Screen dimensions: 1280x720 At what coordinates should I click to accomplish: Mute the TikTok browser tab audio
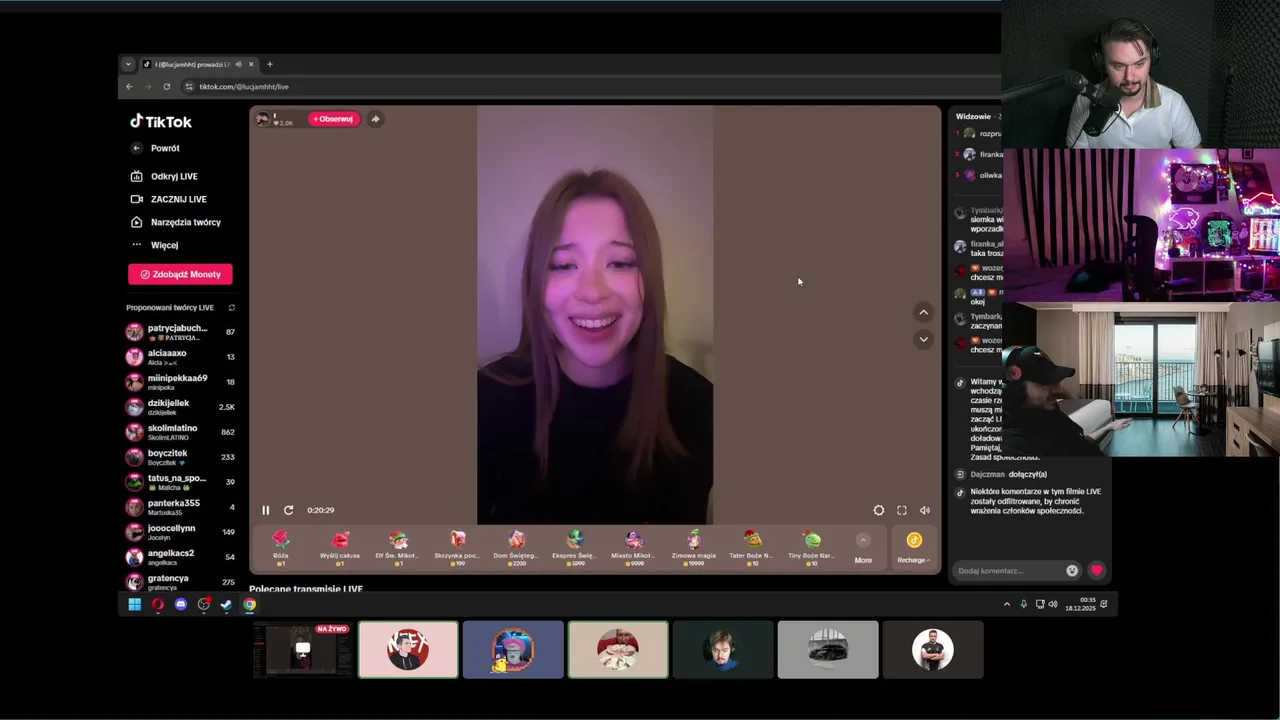[x=238, y=64]
